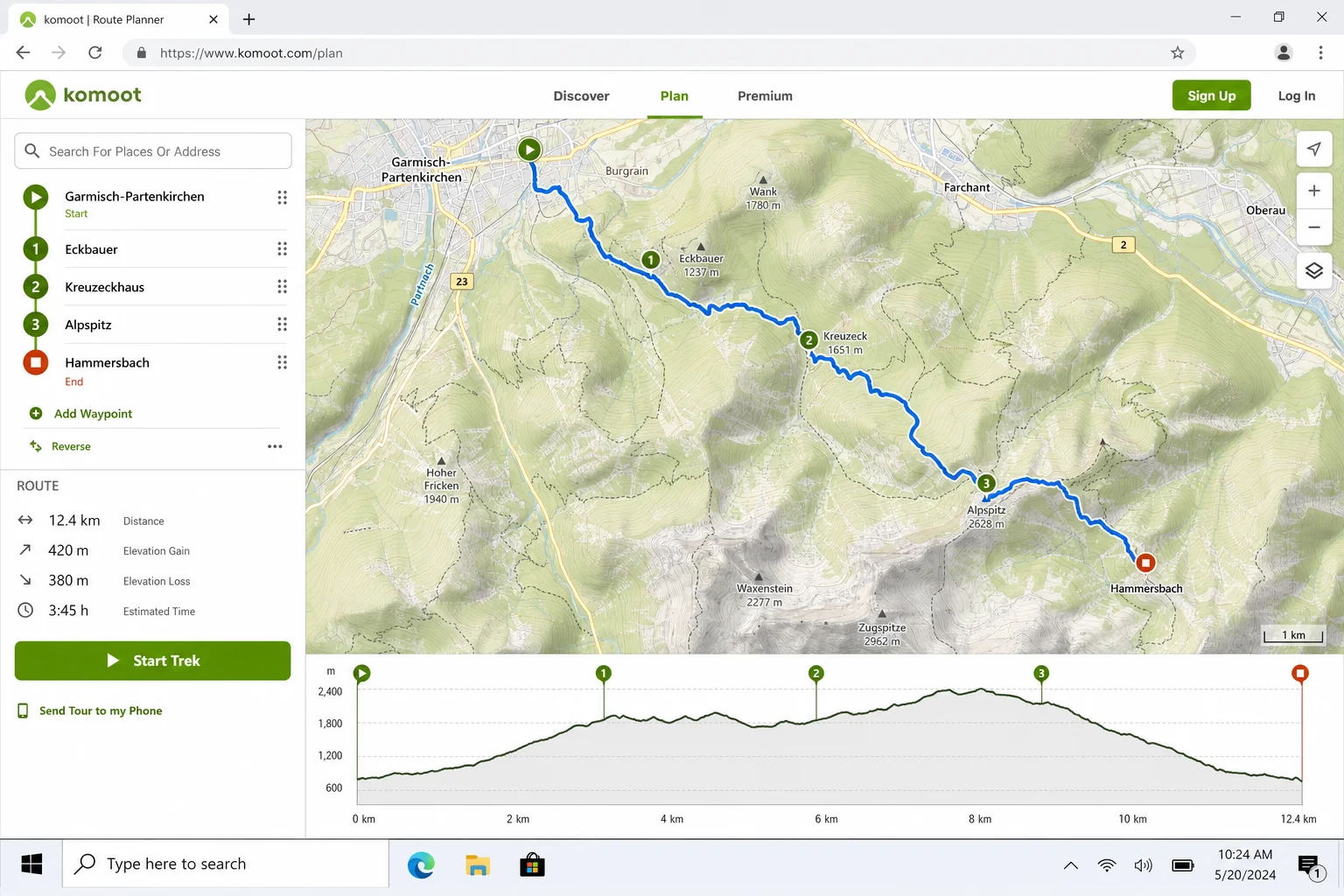
Task: Click waypoint 2 marker on elevation profile
Action: click(816, 673)
